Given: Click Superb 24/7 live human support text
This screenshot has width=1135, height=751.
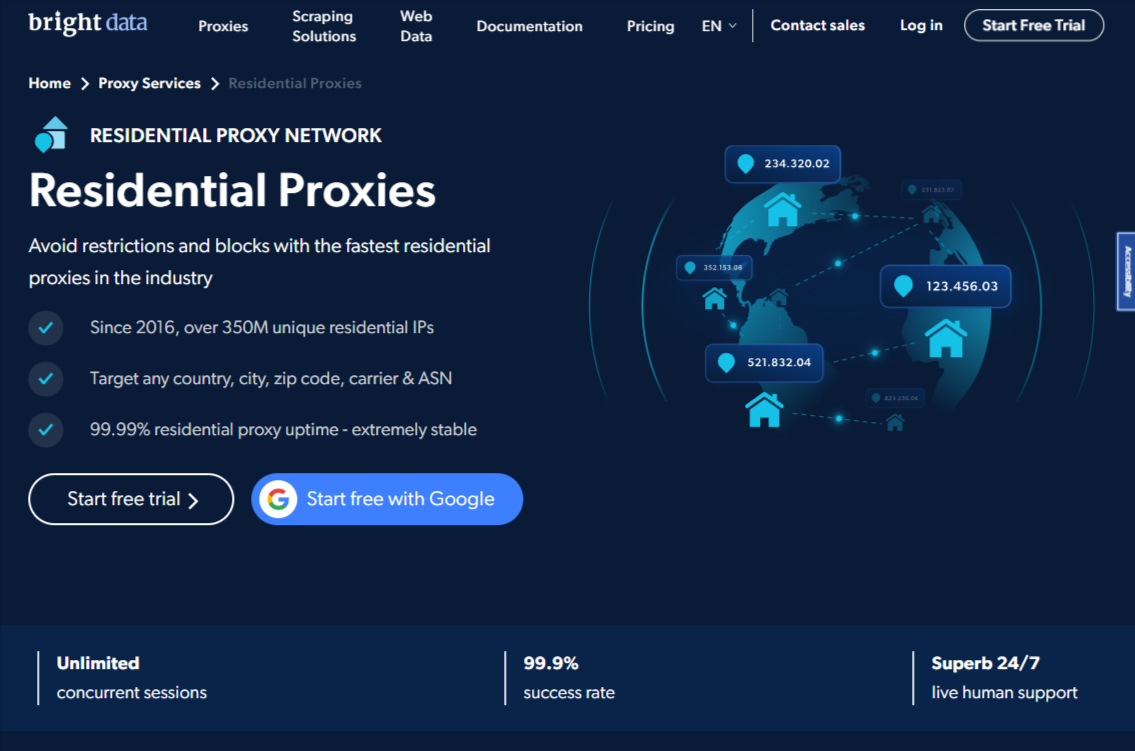Looking at the screenshot, I should click(1004, 678).
